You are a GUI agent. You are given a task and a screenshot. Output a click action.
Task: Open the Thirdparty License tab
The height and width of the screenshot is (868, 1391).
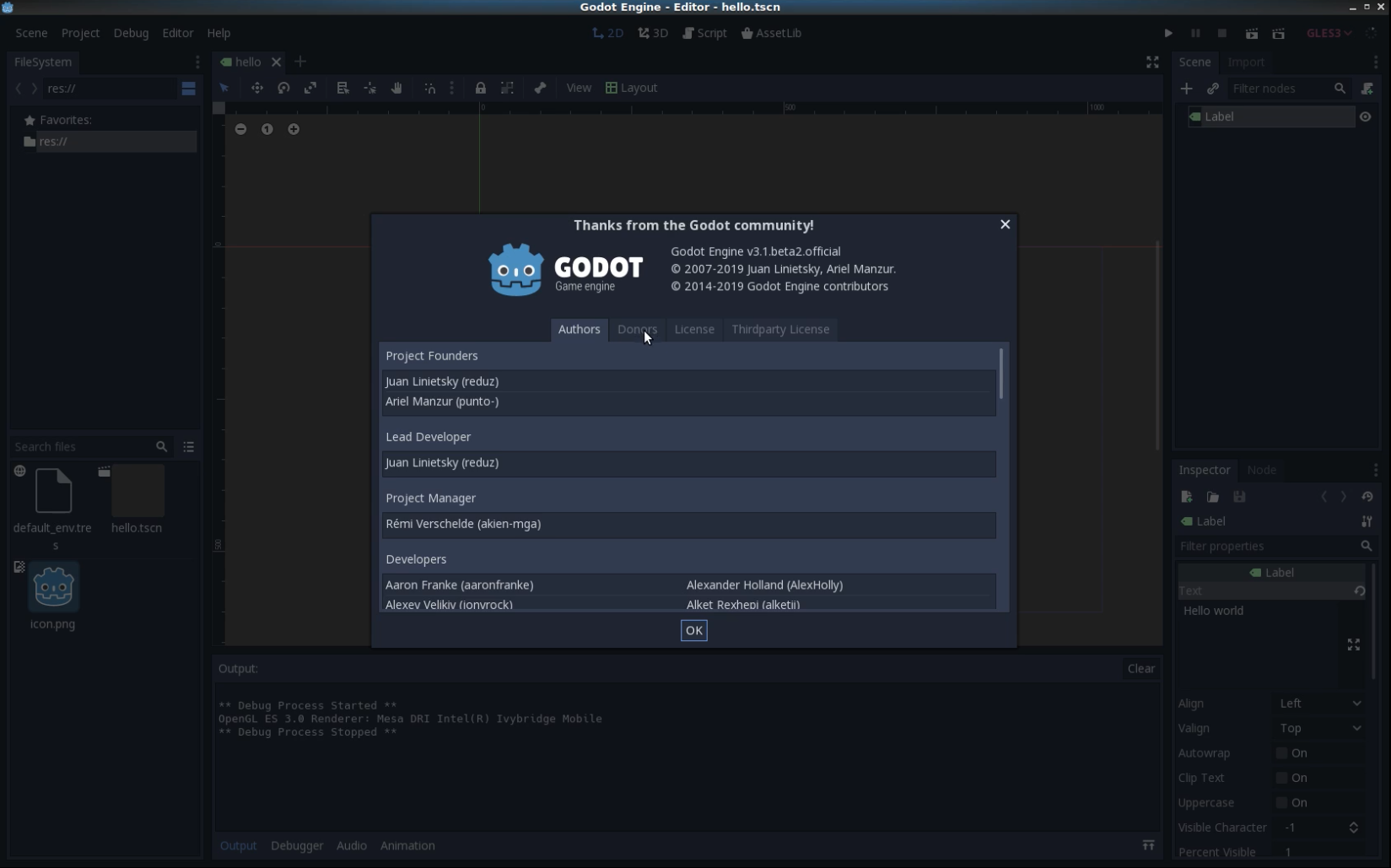click(780, 329)
